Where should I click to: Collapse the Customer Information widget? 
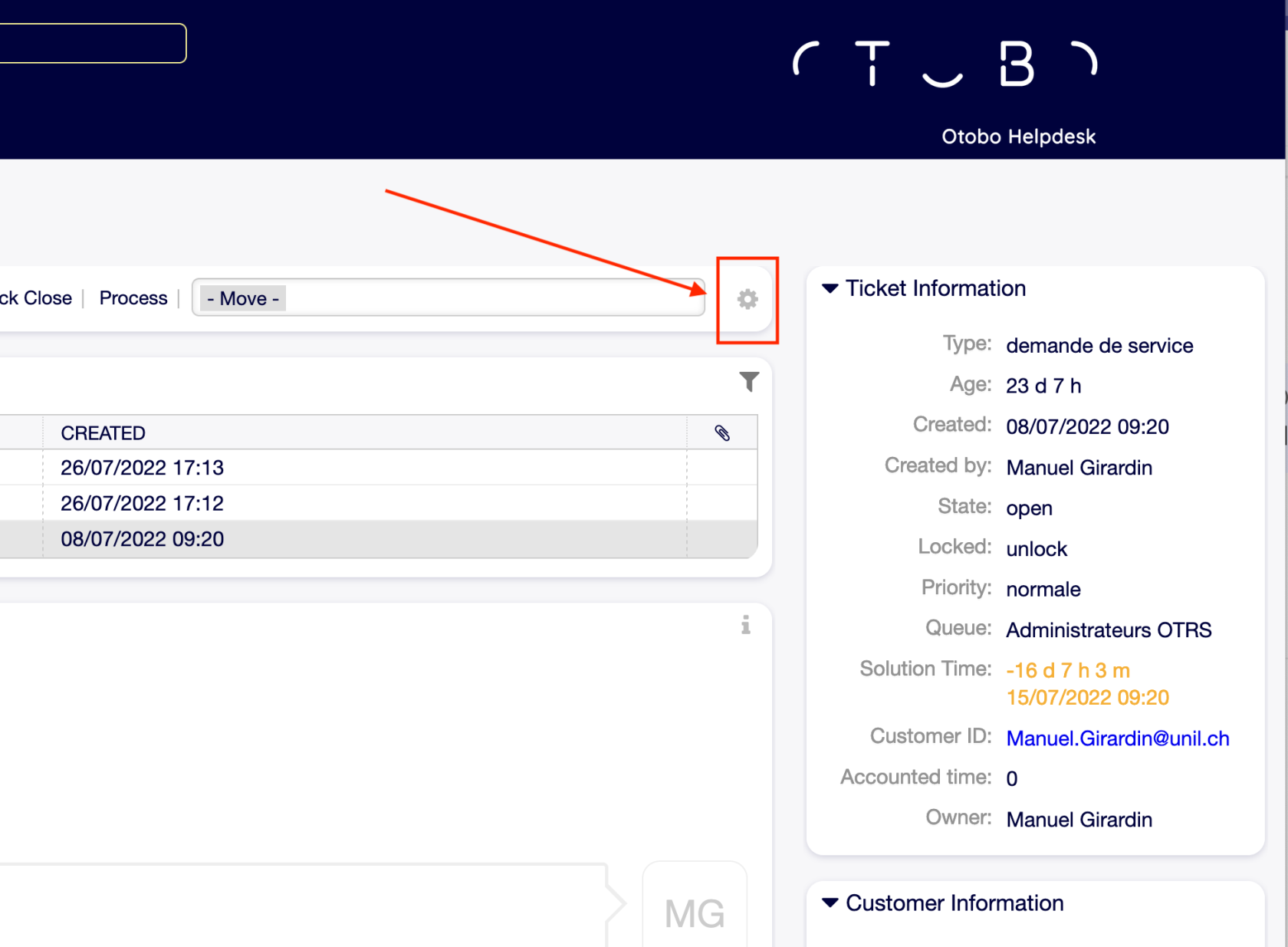click(x=830, y=903)
